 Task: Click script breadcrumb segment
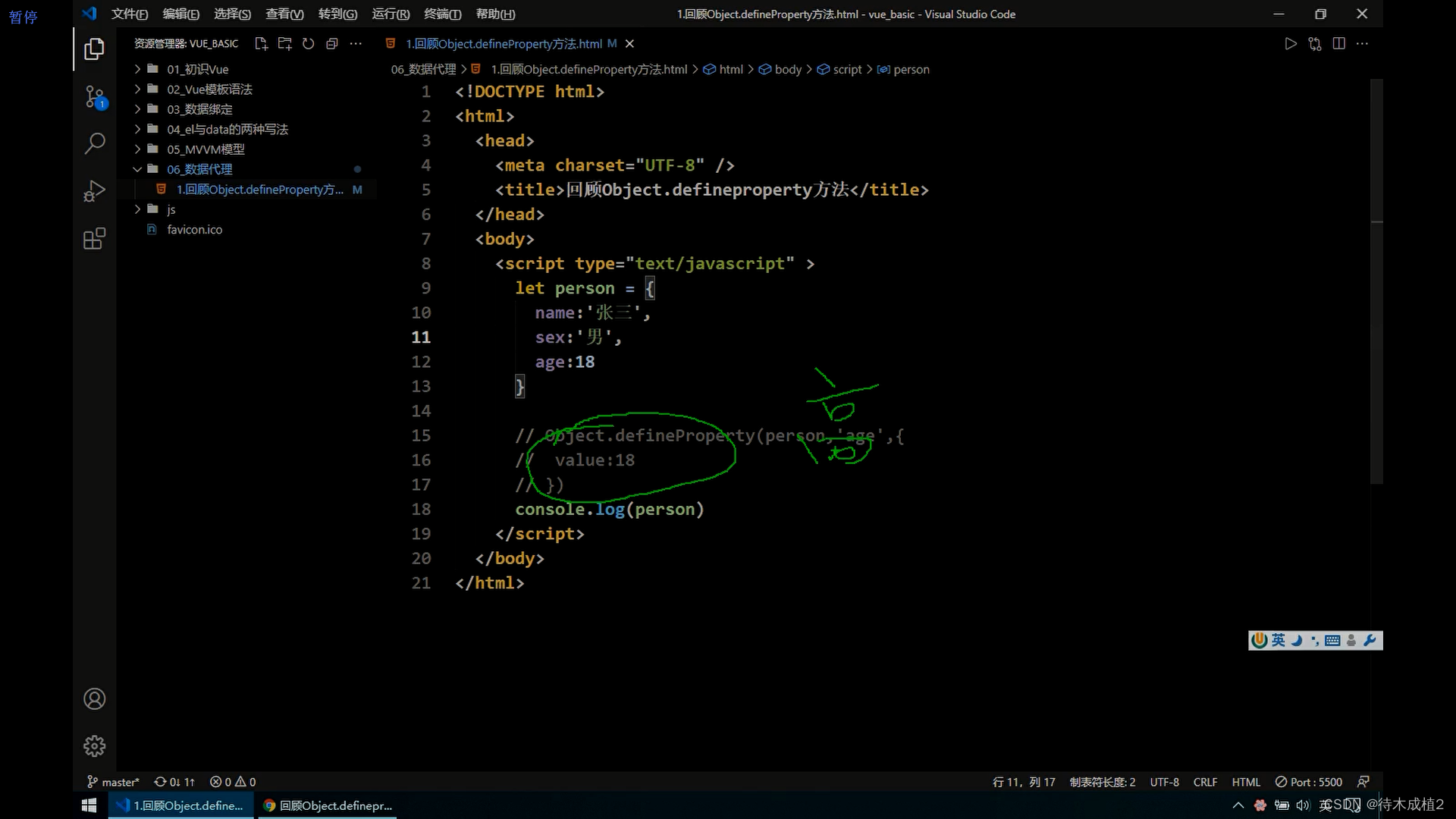(x=839, y=69)
